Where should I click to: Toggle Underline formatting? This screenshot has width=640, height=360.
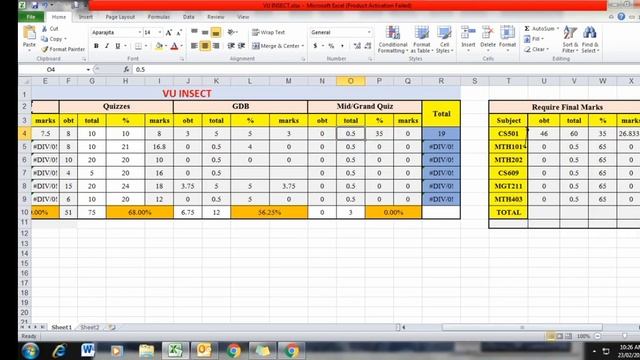pyautogui.click(x=118, y=46)
